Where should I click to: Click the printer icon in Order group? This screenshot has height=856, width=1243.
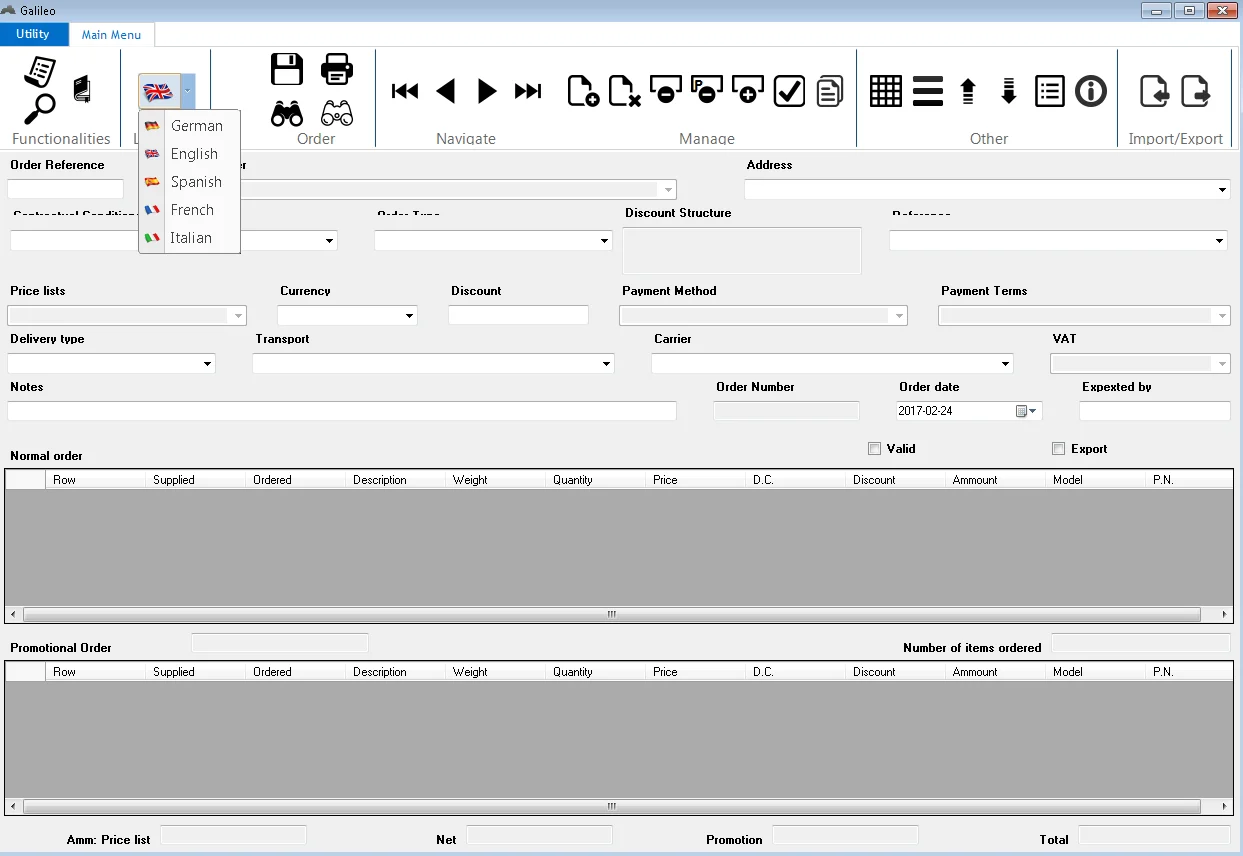(337, 69)
